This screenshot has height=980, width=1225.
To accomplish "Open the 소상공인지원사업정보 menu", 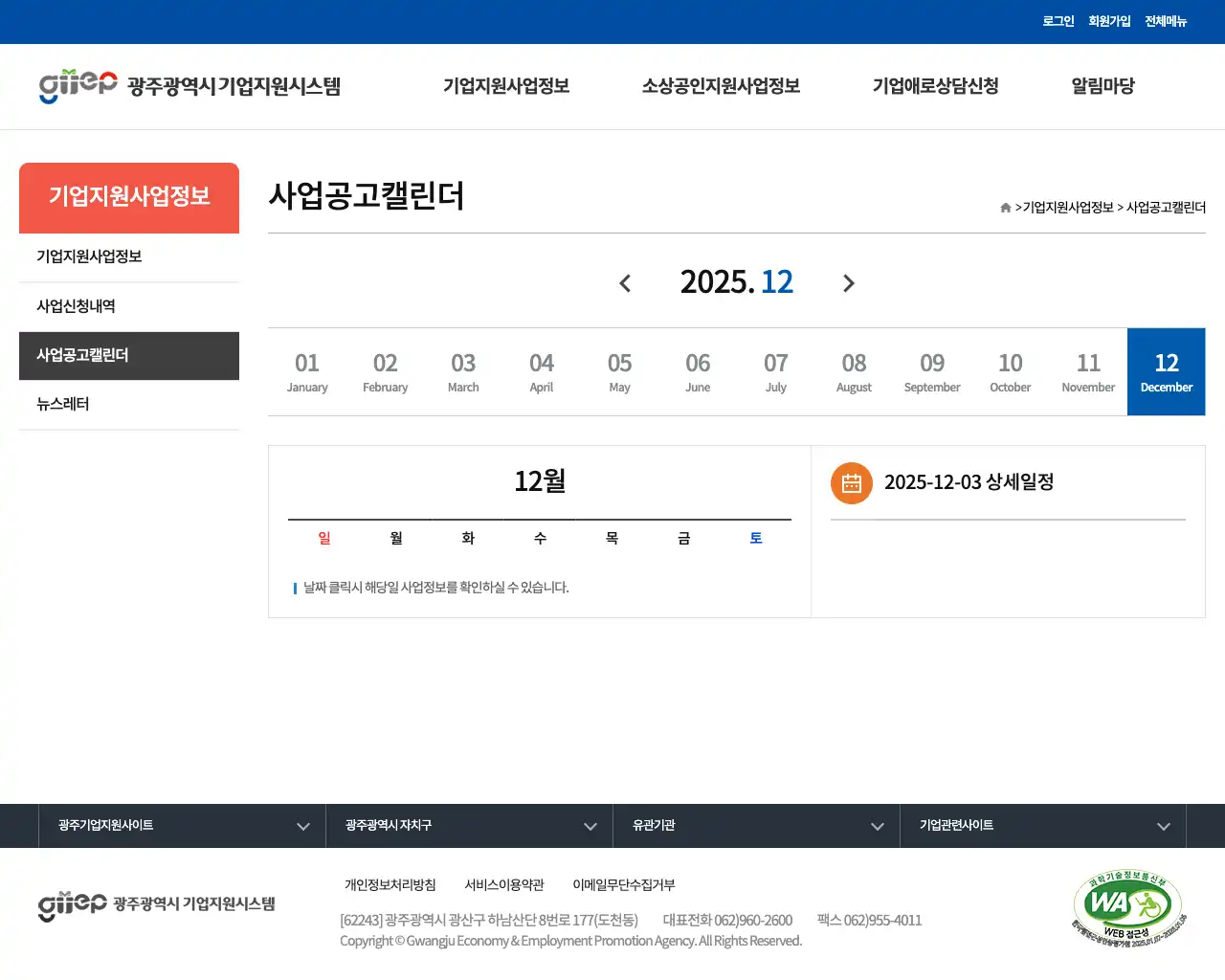I will (721, 86).
